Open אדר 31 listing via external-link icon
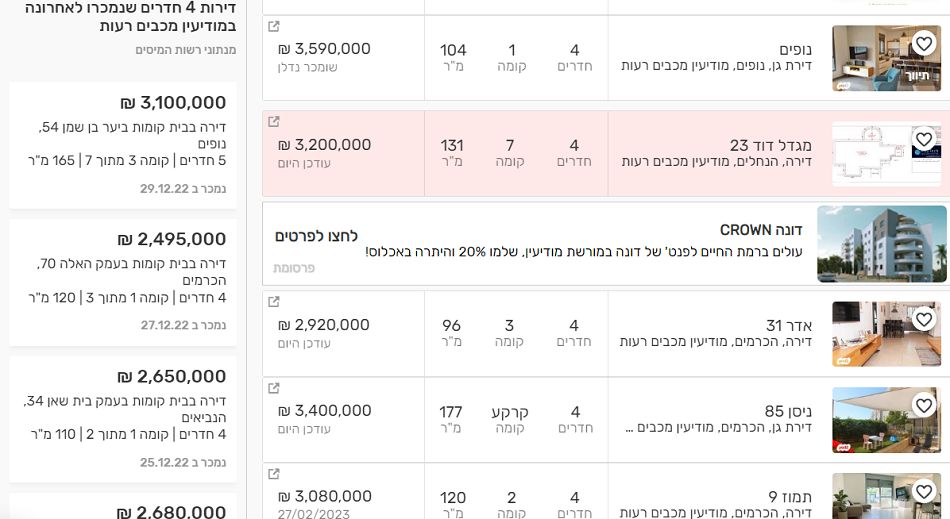 [274, 302]
